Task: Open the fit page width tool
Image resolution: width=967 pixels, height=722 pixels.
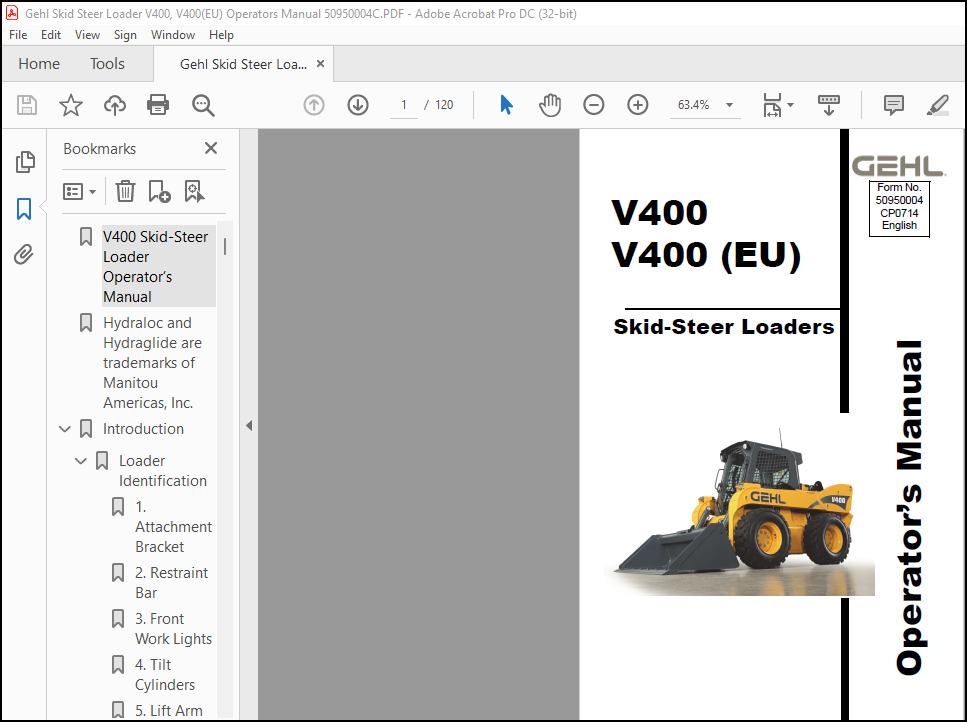Action: click(772, 105)
